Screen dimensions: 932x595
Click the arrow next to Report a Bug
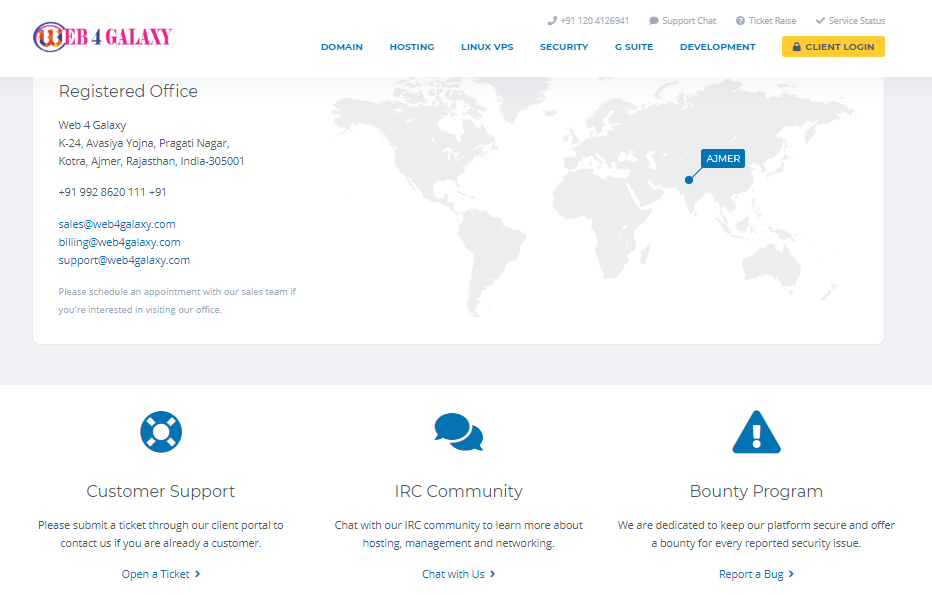(x=791, y=574)
